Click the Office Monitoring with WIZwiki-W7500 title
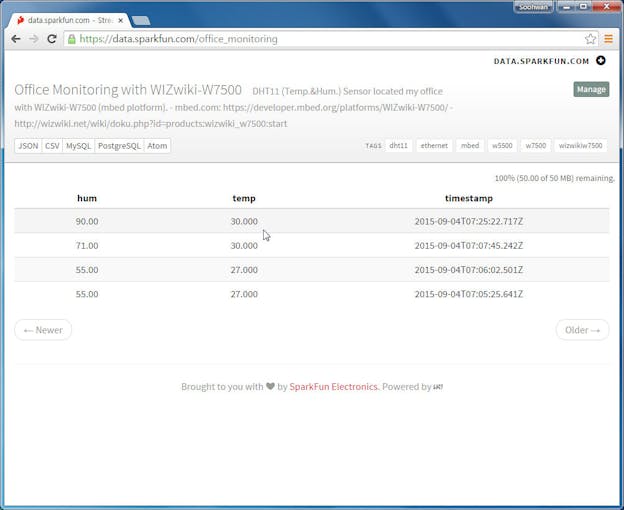This screenshot has height=510, width=624. tap(128, 90)
